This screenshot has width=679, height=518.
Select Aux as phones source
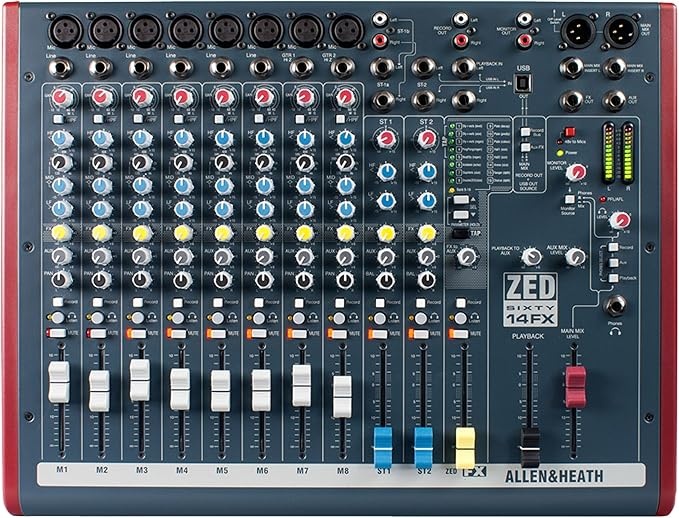coord(613,262)
